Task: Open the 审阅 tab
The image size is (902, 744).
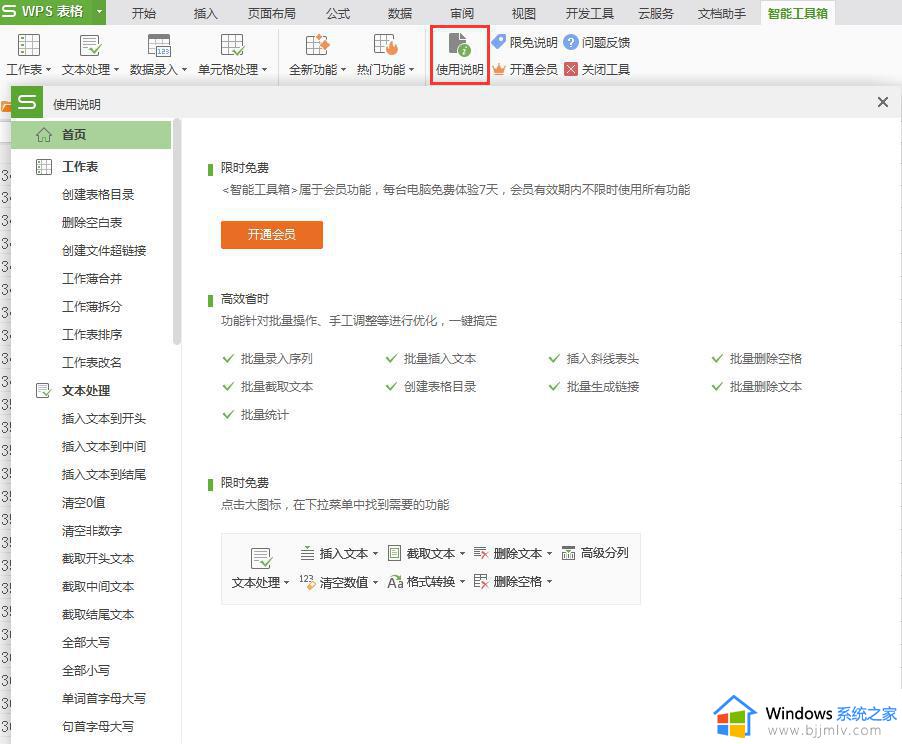Action: point(462,13)
